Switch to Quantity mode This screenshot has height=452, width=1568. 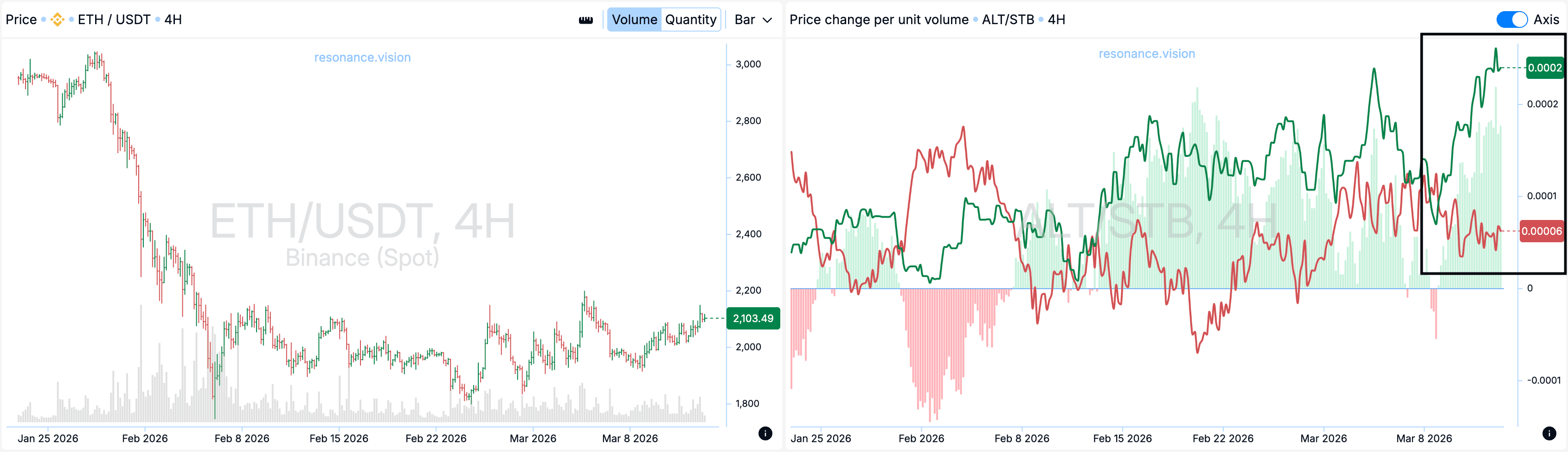[690, 19]
